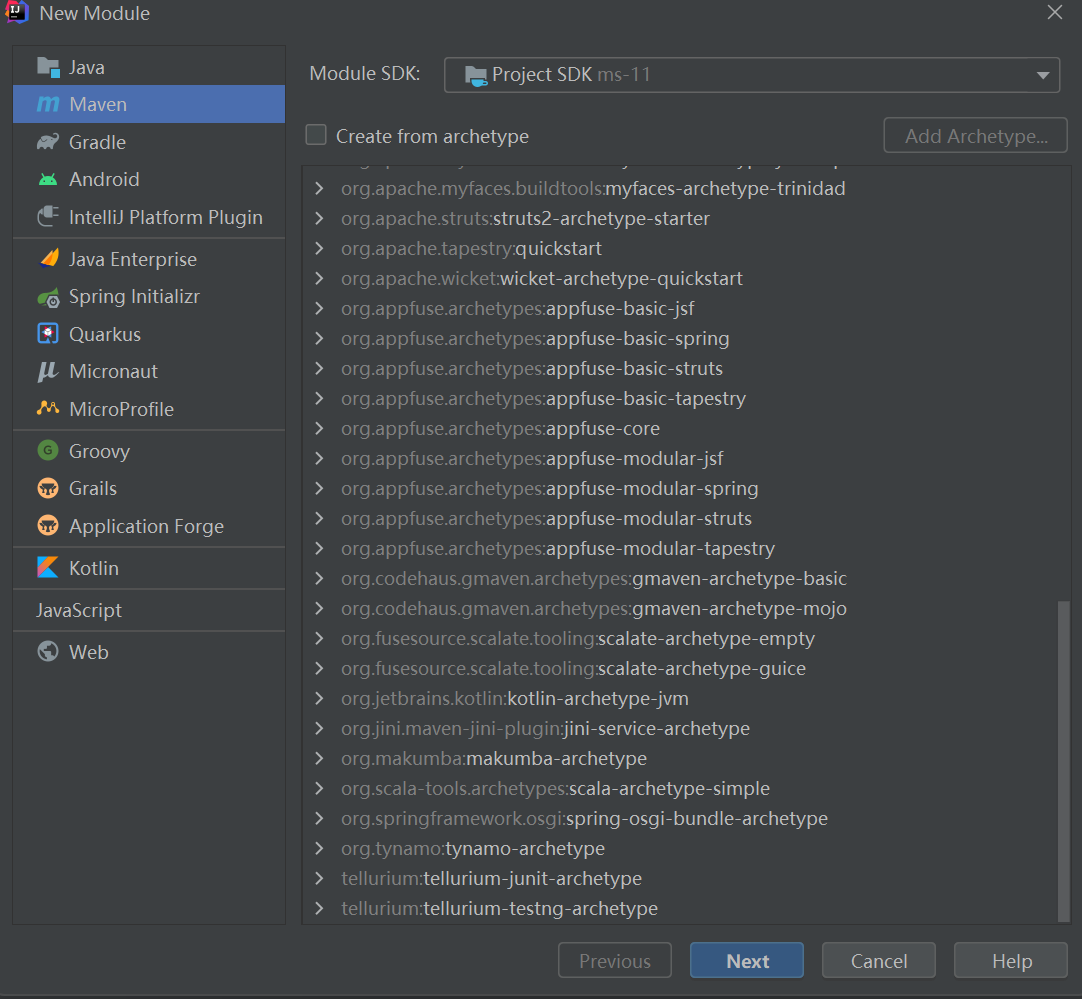Click the Spring Initializr icon
1082x999 pixels.
point(48,297)
